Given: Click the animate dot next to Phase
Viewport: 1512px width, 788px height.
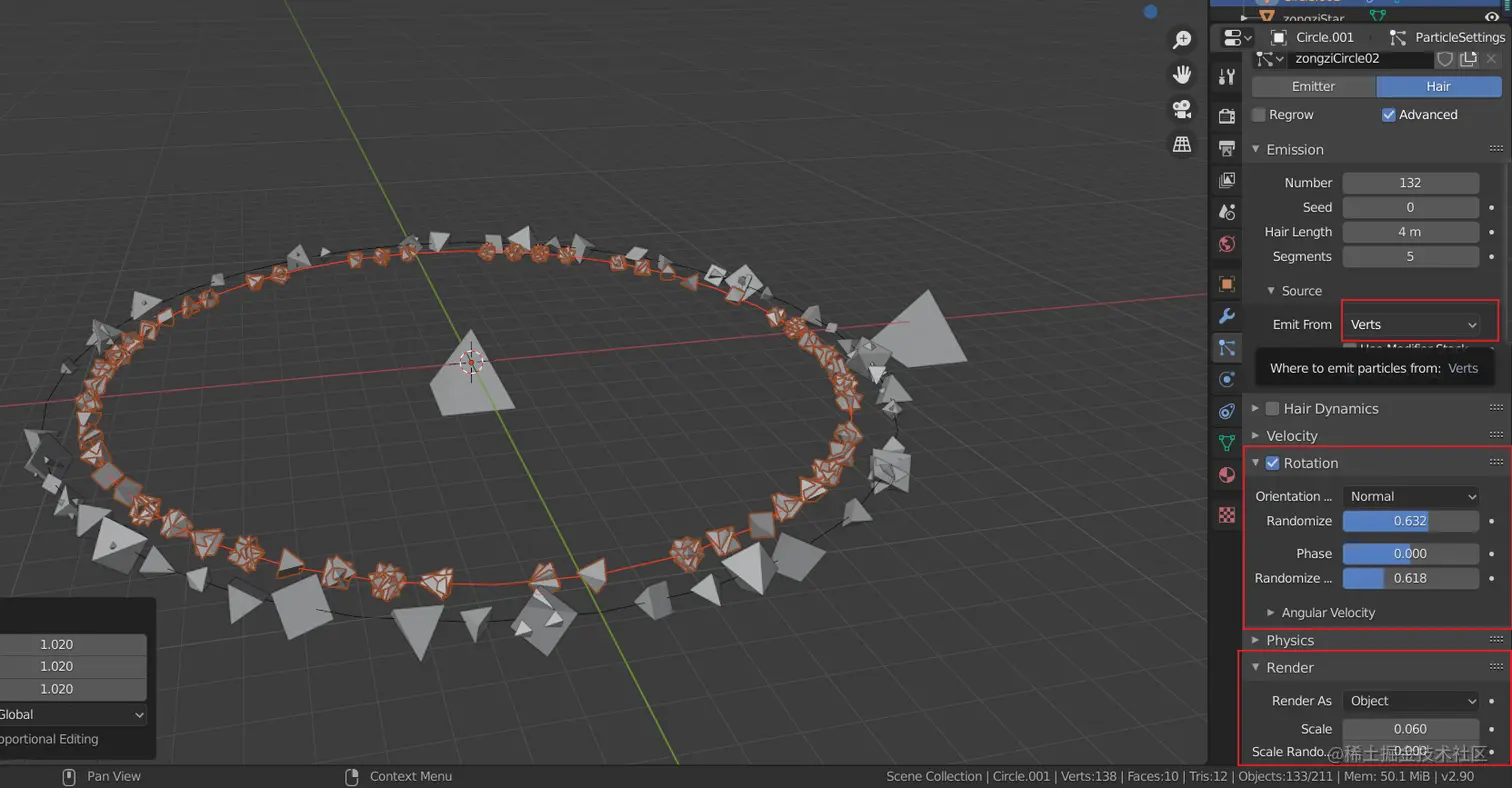Looking at the screenshot, I should point(1491,554).
